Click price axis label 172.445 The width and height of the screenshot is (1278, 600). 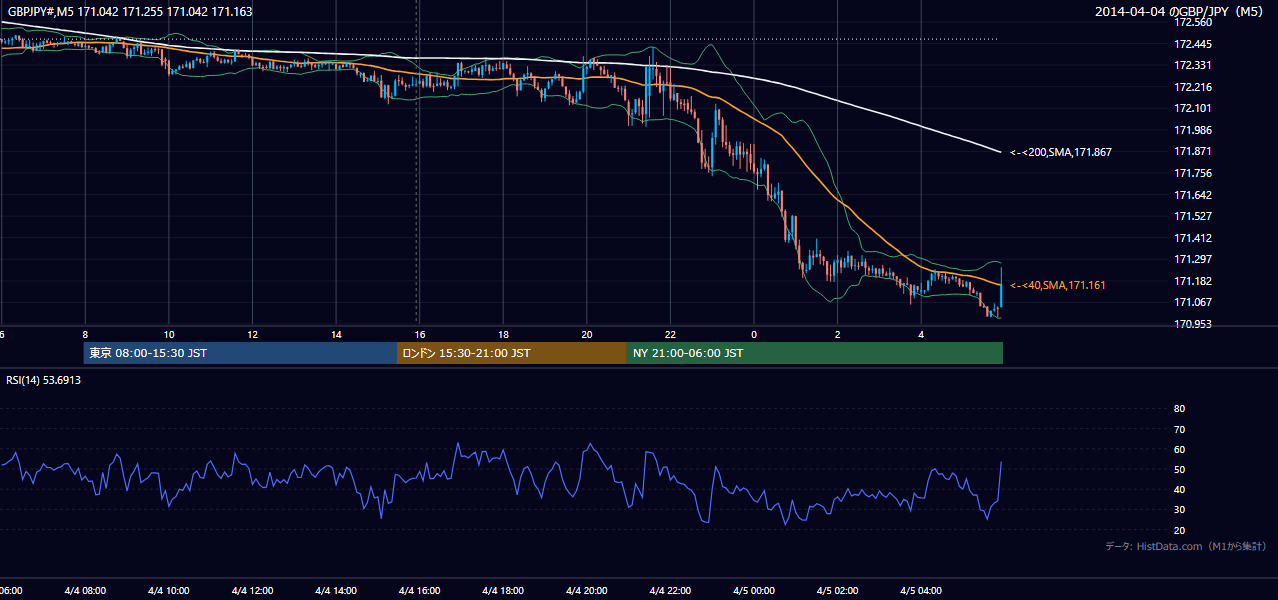coord(1192,44)
